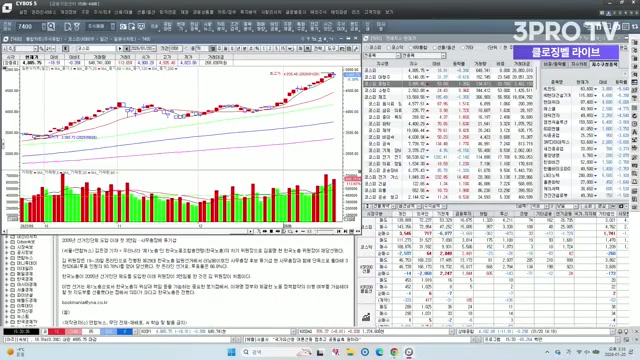The width and height of the screenshot is (640, 360).
Task: Click the monitor screen icon in top toolbar
Action: [x=141, y=27]
